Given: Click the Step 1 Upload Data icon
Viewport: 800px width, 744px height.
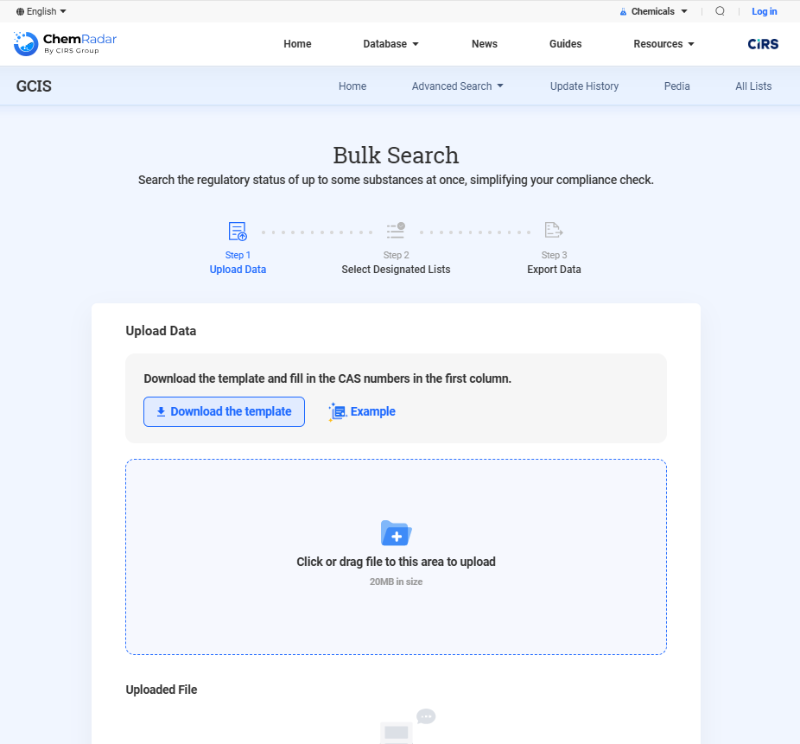Looking at the screenshot, I should (x=238, y=232).
